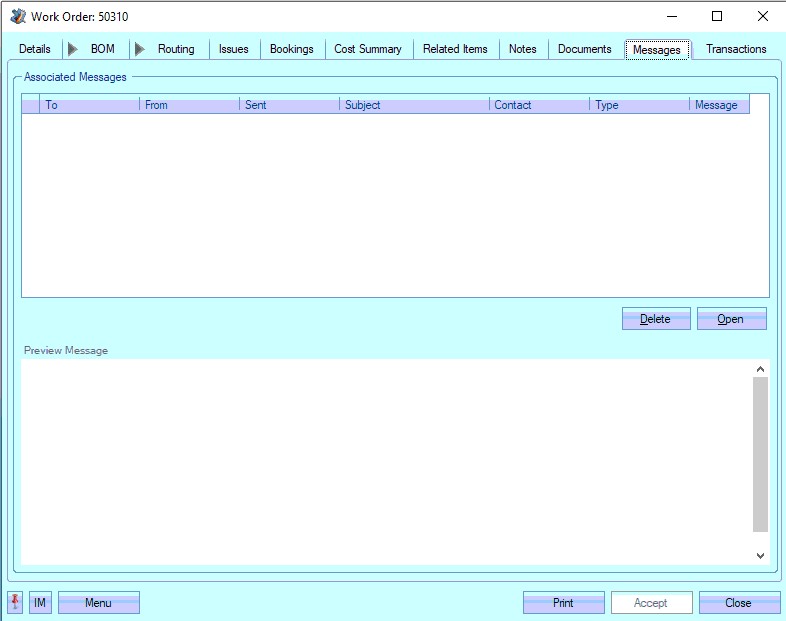Click the IM button
The height and width of the screenshot is (621, 786).
pyautogui.click(x=40, y=603)
